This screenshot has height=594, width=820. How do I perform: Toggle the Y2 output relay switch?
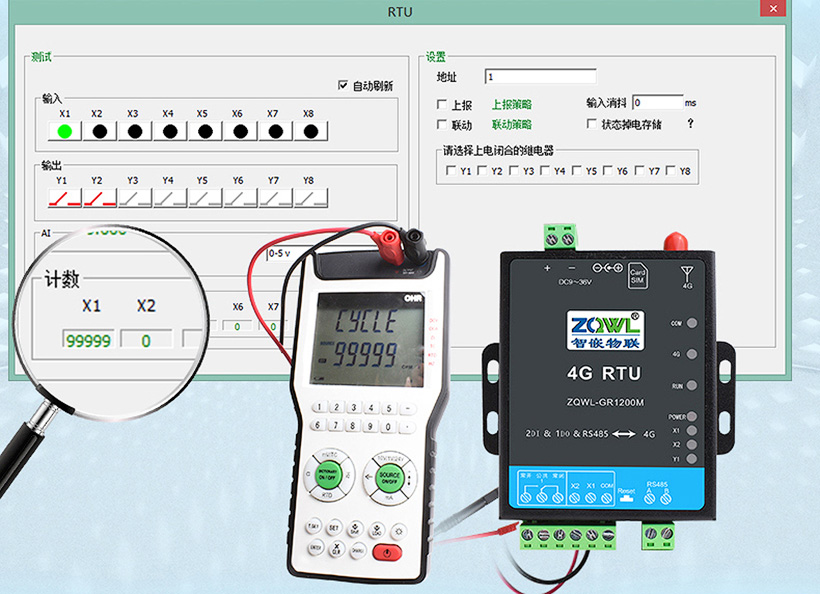[x=98, y=198]
